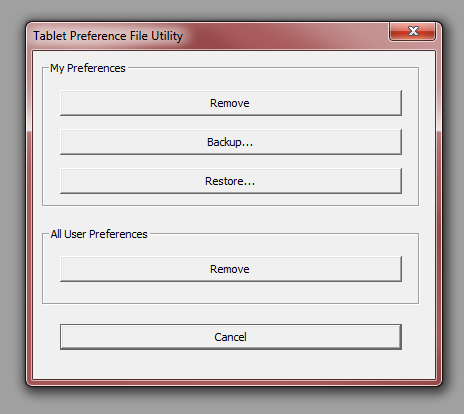Click the My Preferences group label
The height and width of the screenshot is (414, 464).
click(x=88, y=68)
